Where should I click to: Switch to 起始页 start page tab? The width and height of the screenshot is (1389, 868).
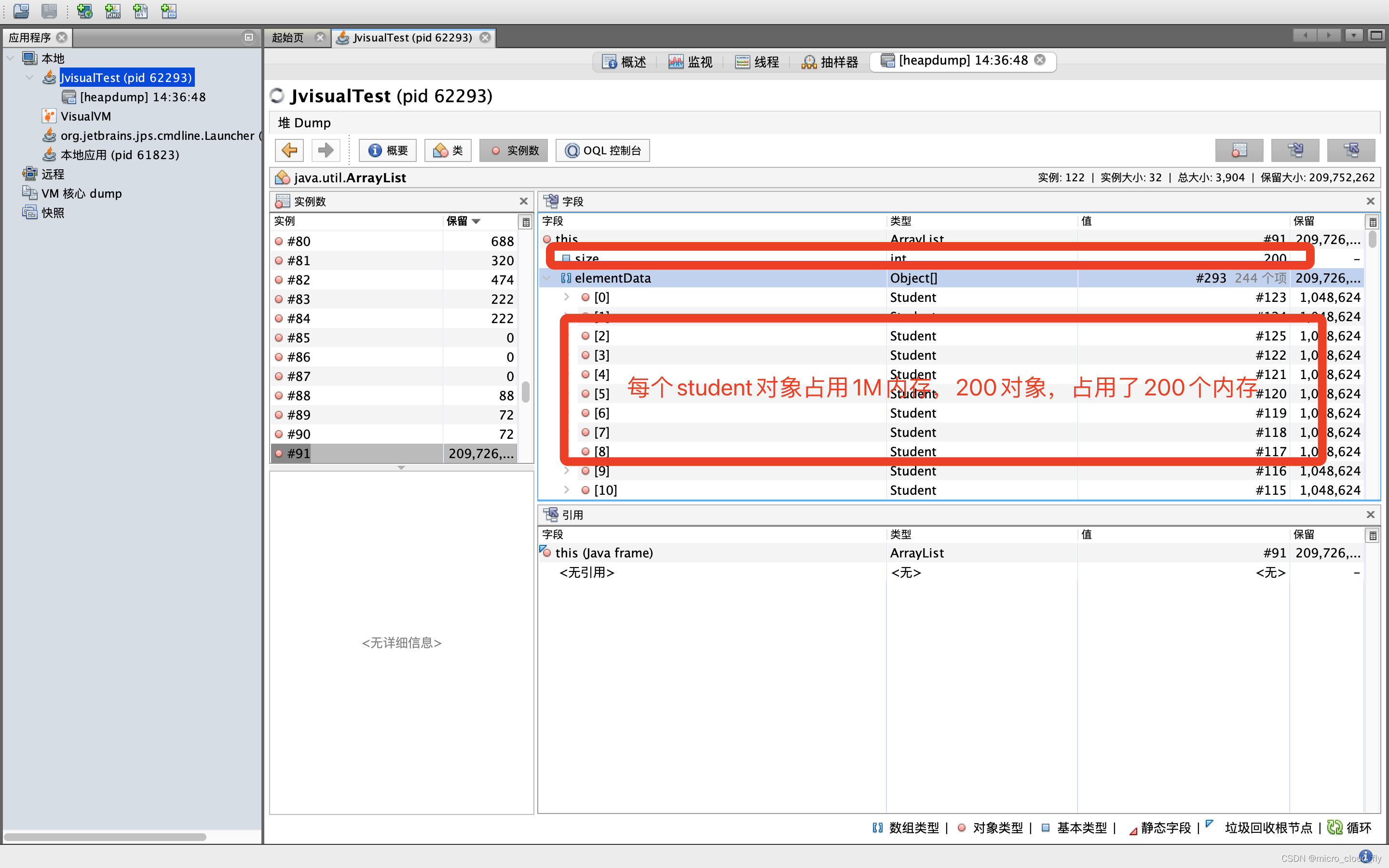click(x=288, y=38)
